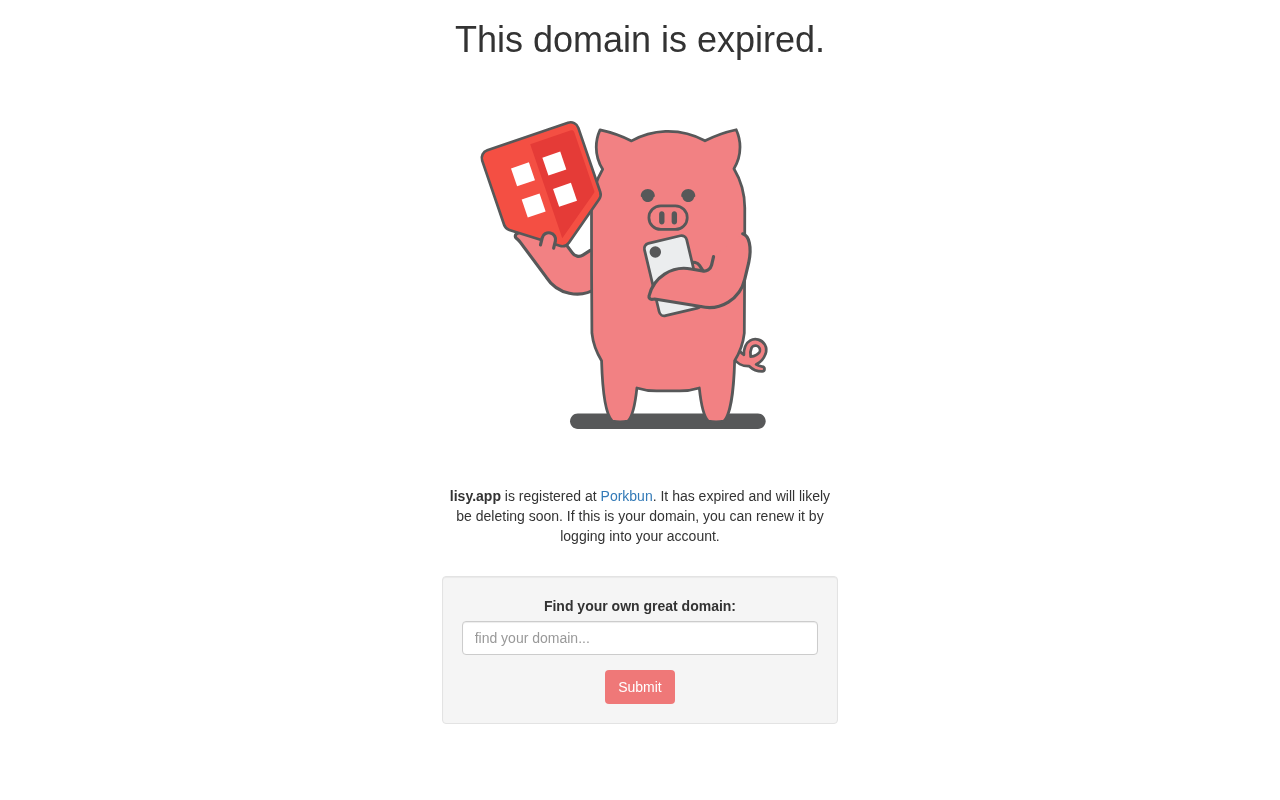1280x800 pixels.
Task: Click the bold lisy.app domain name
Action: (475, 496)
